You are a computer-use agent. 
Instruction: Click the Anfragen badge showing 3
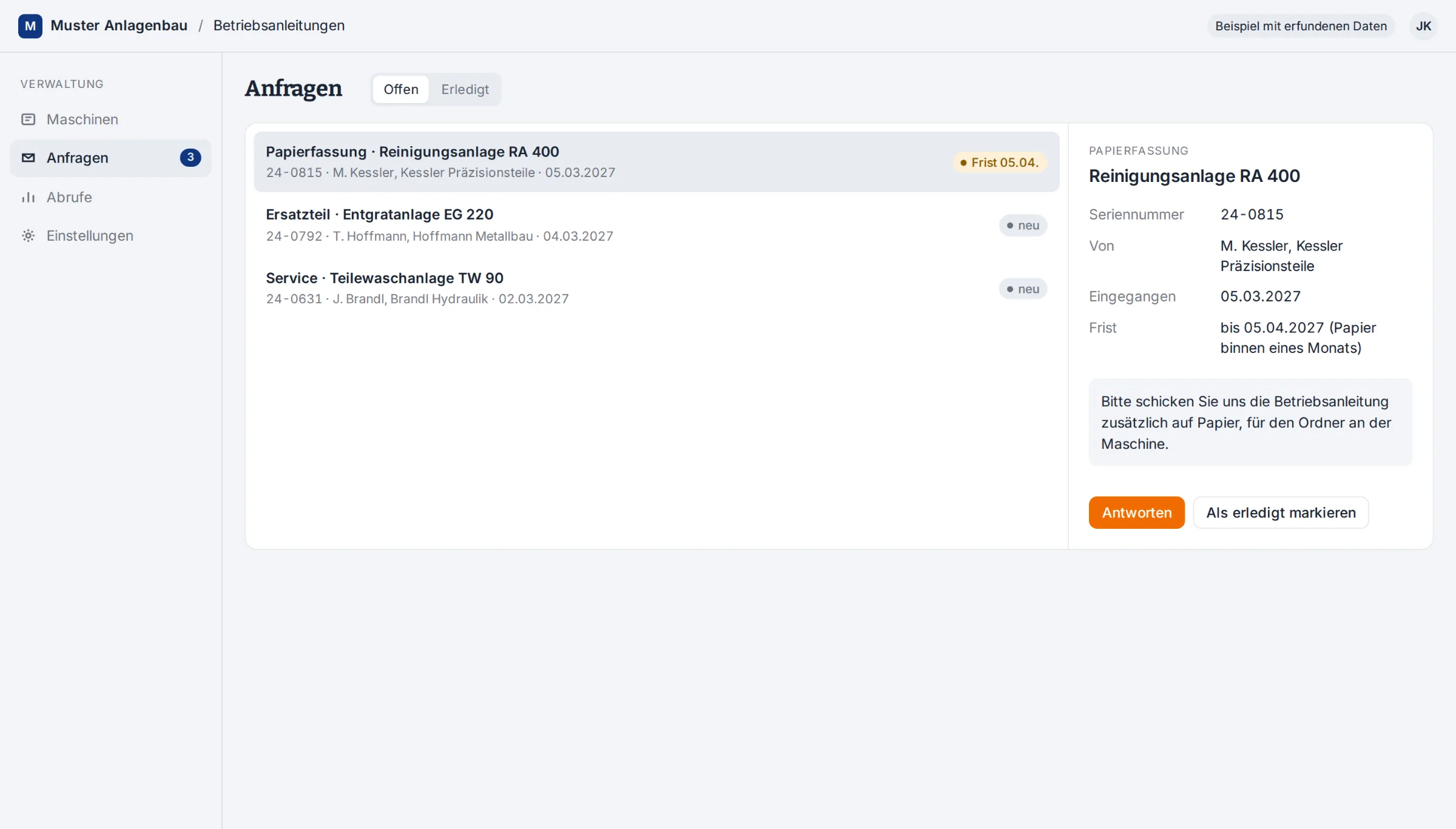(x=190, y=158)
